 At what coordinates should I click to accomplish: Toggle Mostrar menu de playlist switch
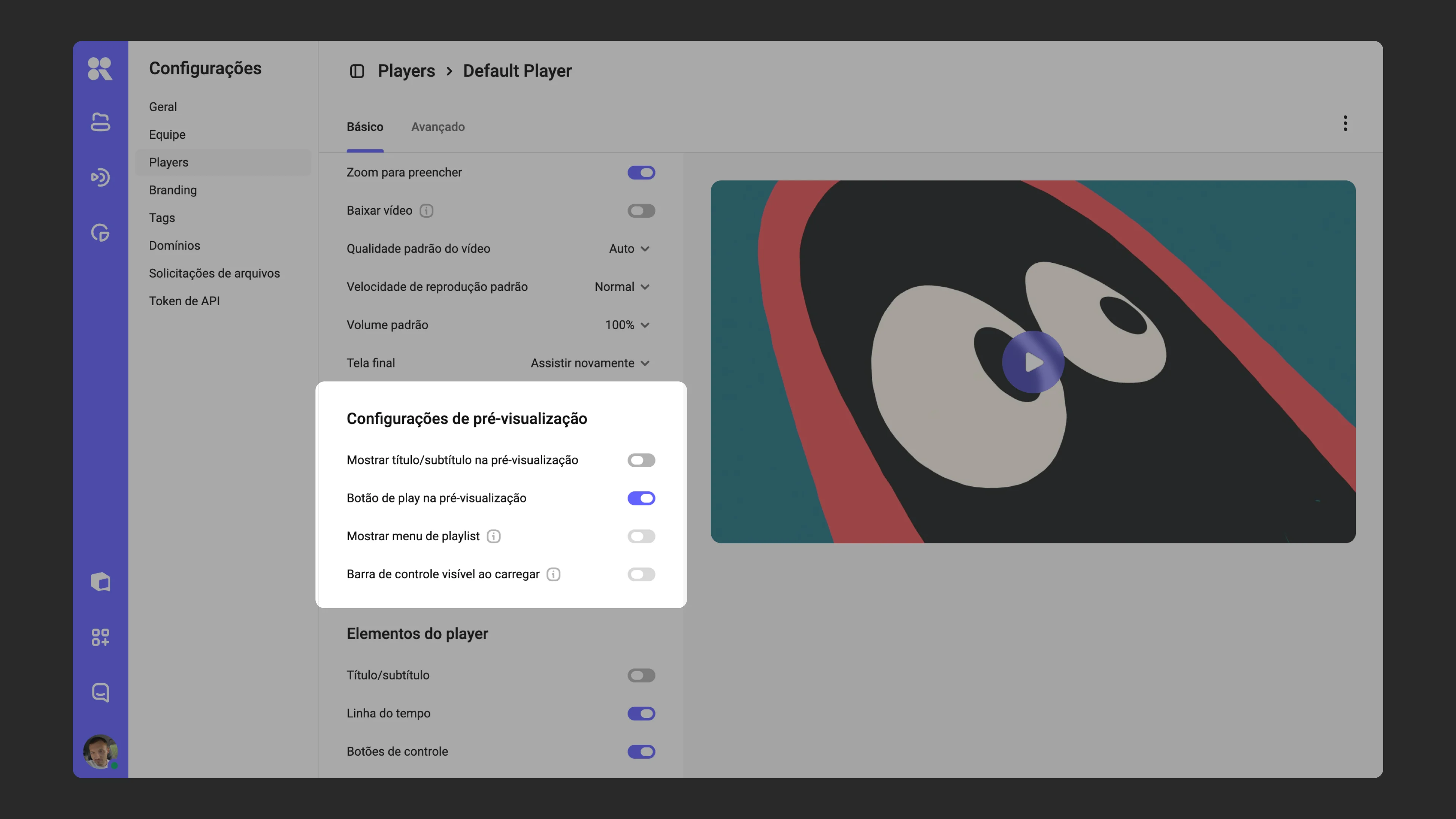(x=641, y=537)
